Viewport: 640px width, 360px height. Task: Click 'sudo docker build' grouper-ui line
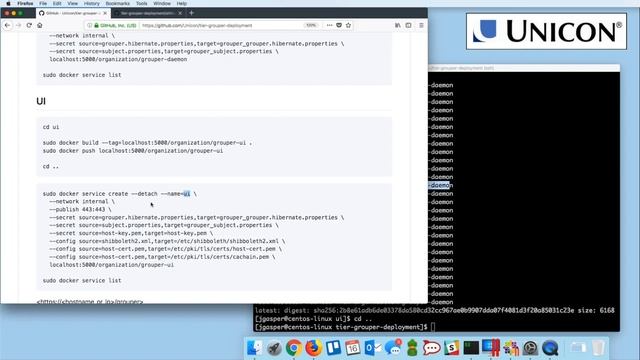pyautogui.click(x=147, y=143)
